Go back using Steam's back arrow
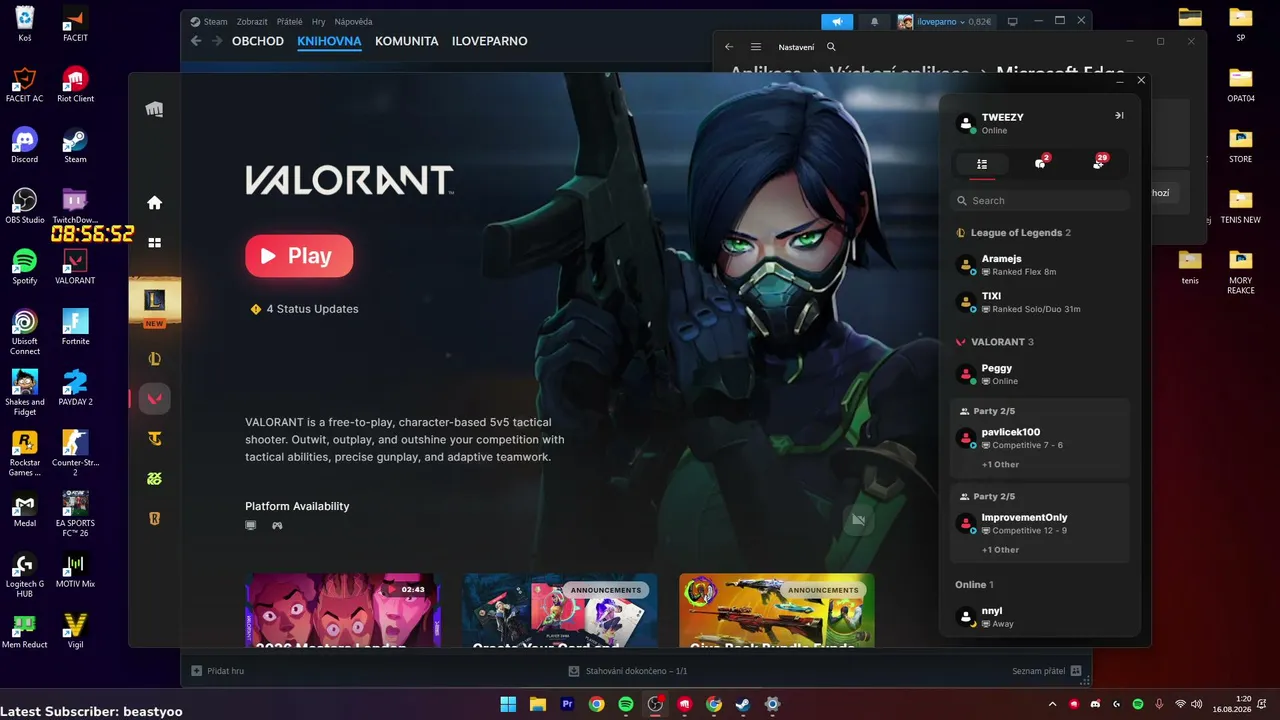This screenshot has width=1280, height=720. pos(196,41)
